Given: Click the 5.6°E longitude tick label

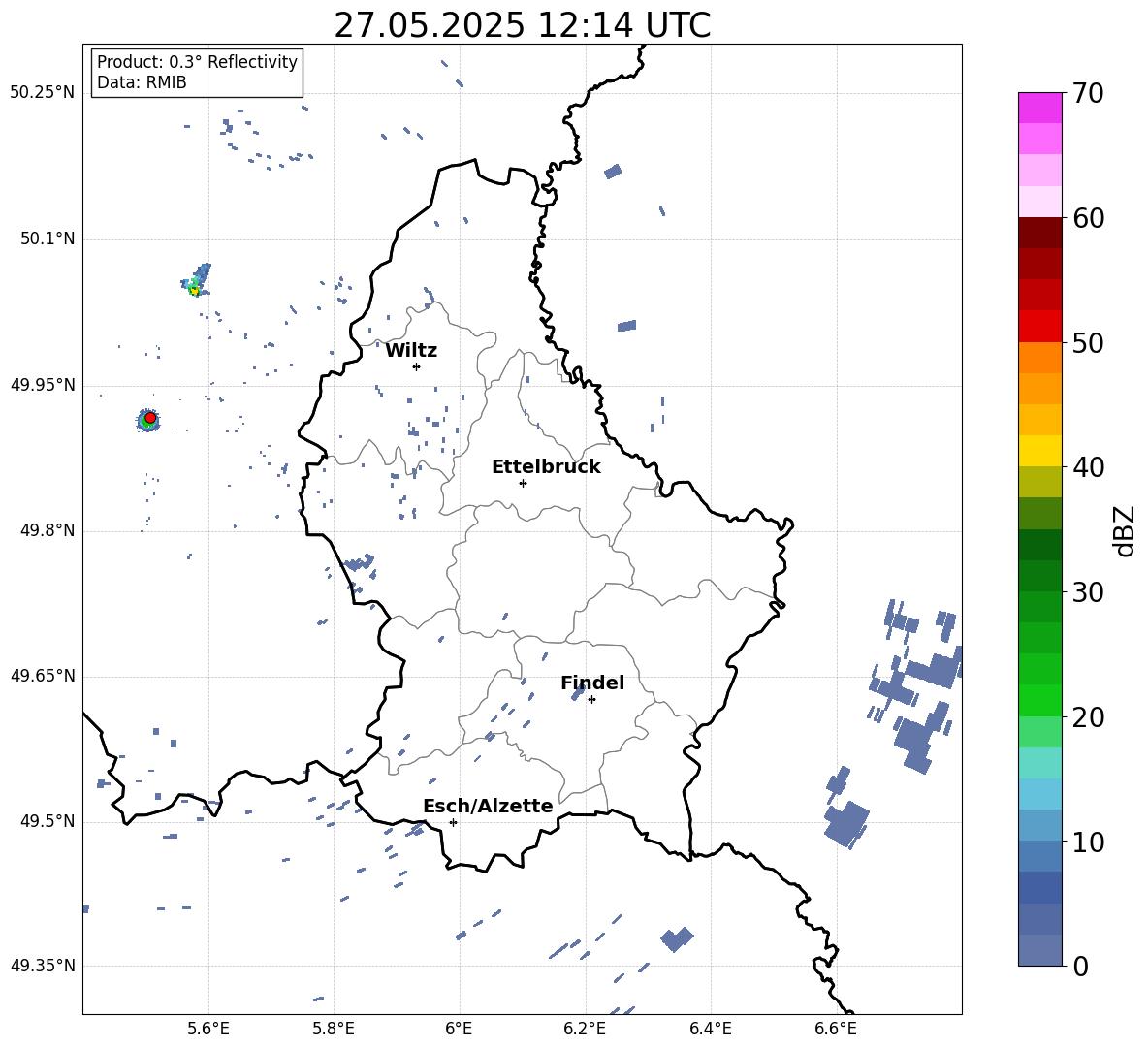Looking at the screenshot, I should click(207, 1029).
